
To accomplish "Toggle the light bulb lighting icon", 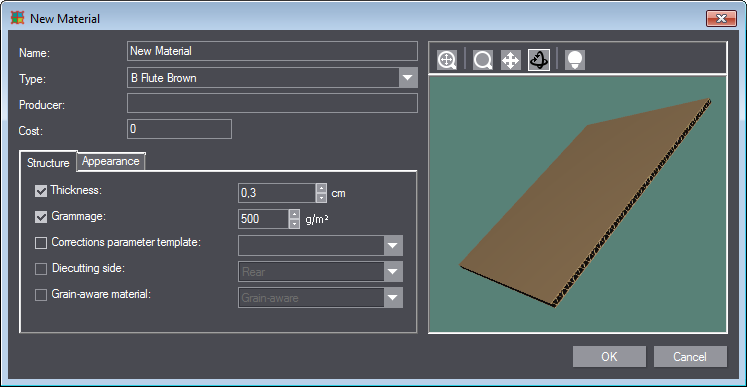I will click(575, 60).
